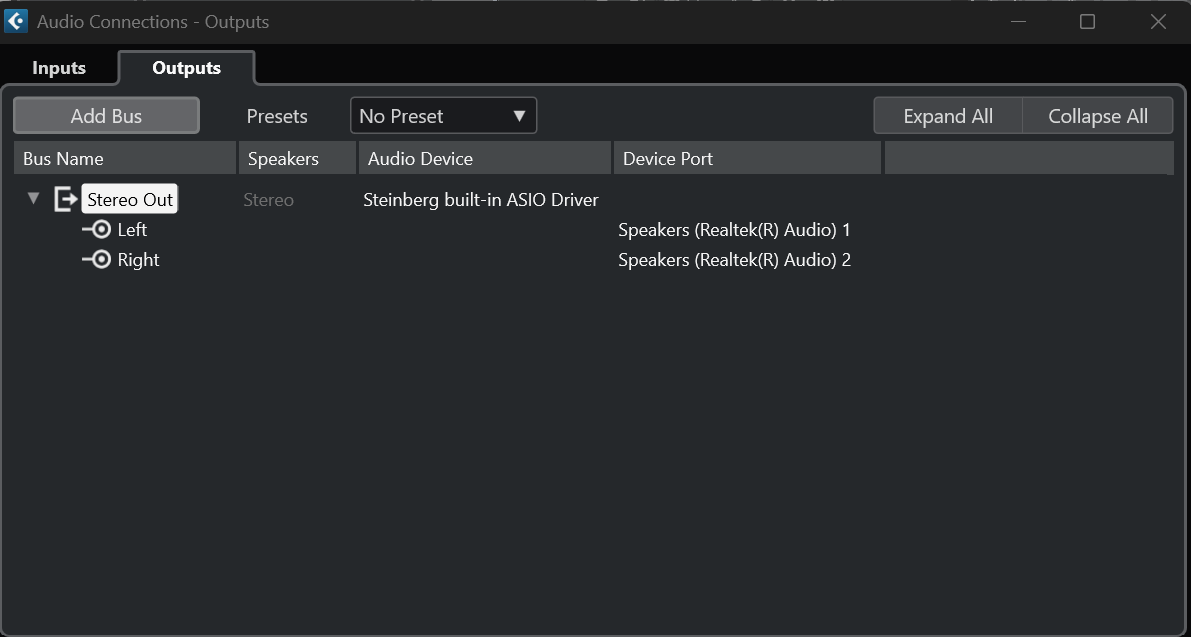Click the Audio Device column header

(x=484, y=158)
